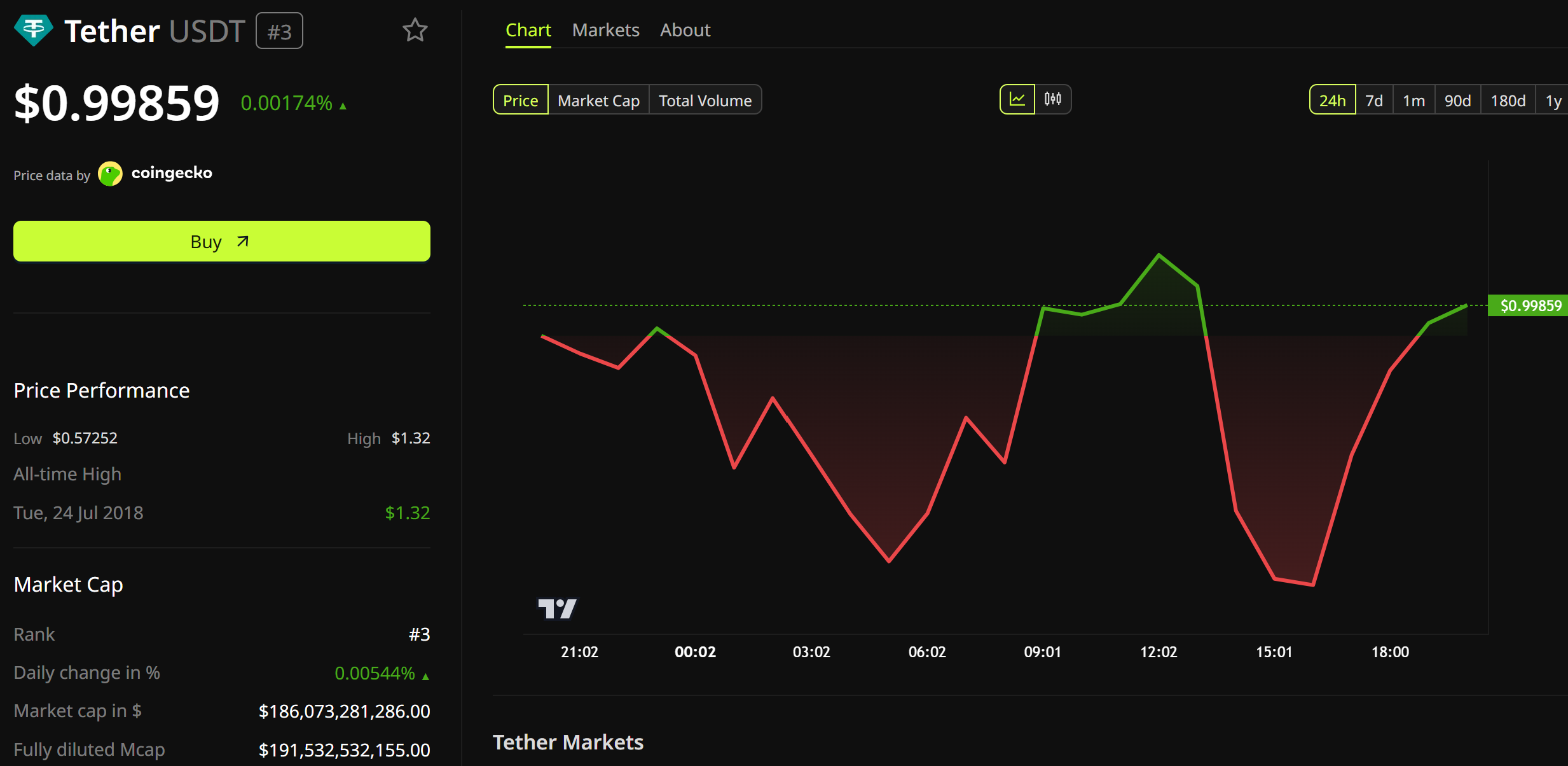Click the $186,073,281,286.00 market cap value
1568x766 pixels.
click(x=344, y=711)
